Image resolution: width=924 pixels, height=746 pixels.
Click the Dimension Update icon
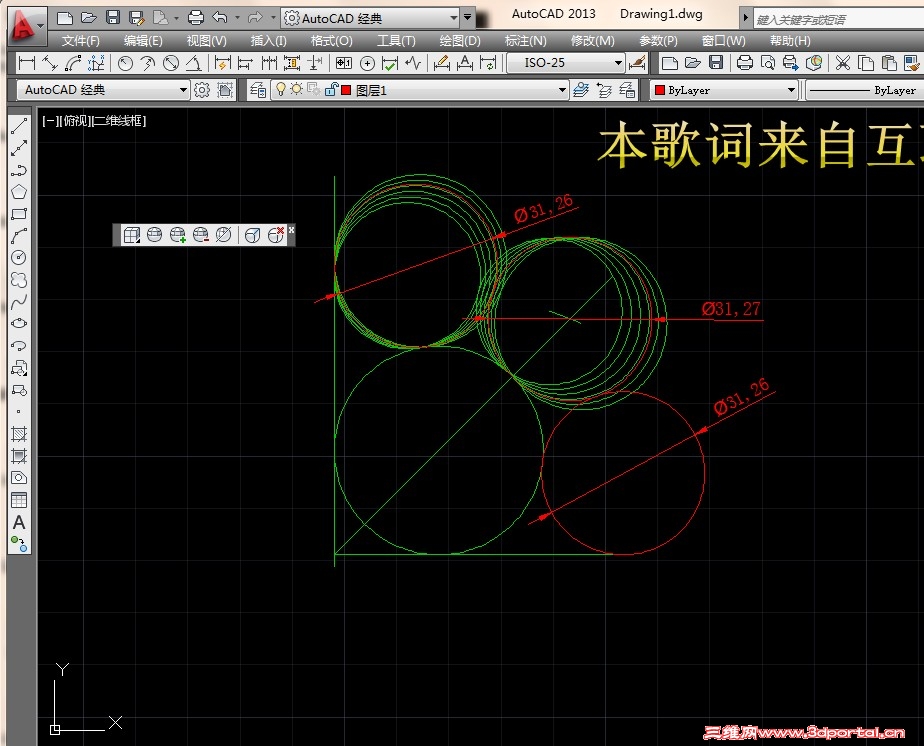489,62
